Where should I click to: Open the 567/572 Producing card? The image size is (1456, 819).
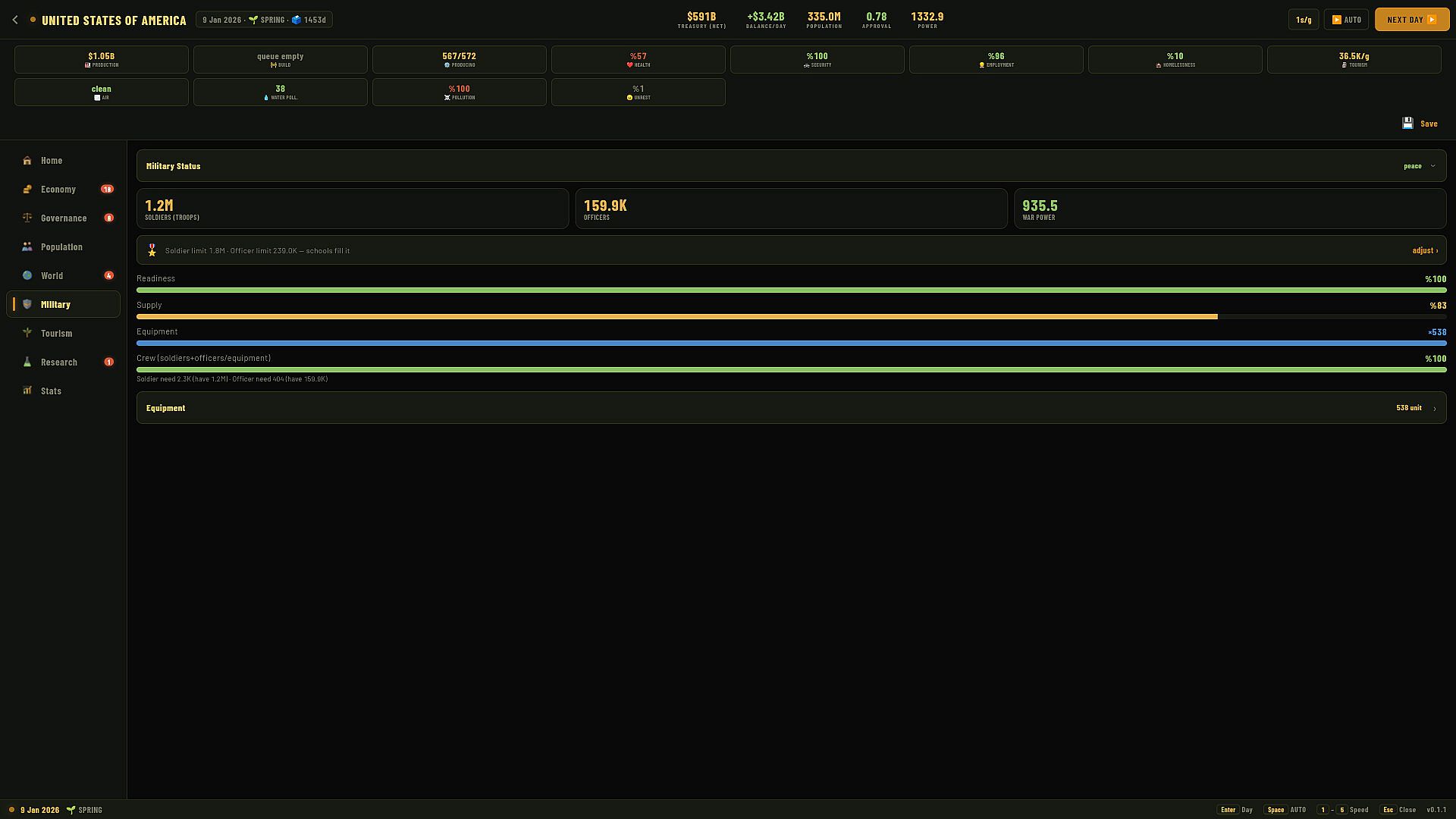click(460, 59)
